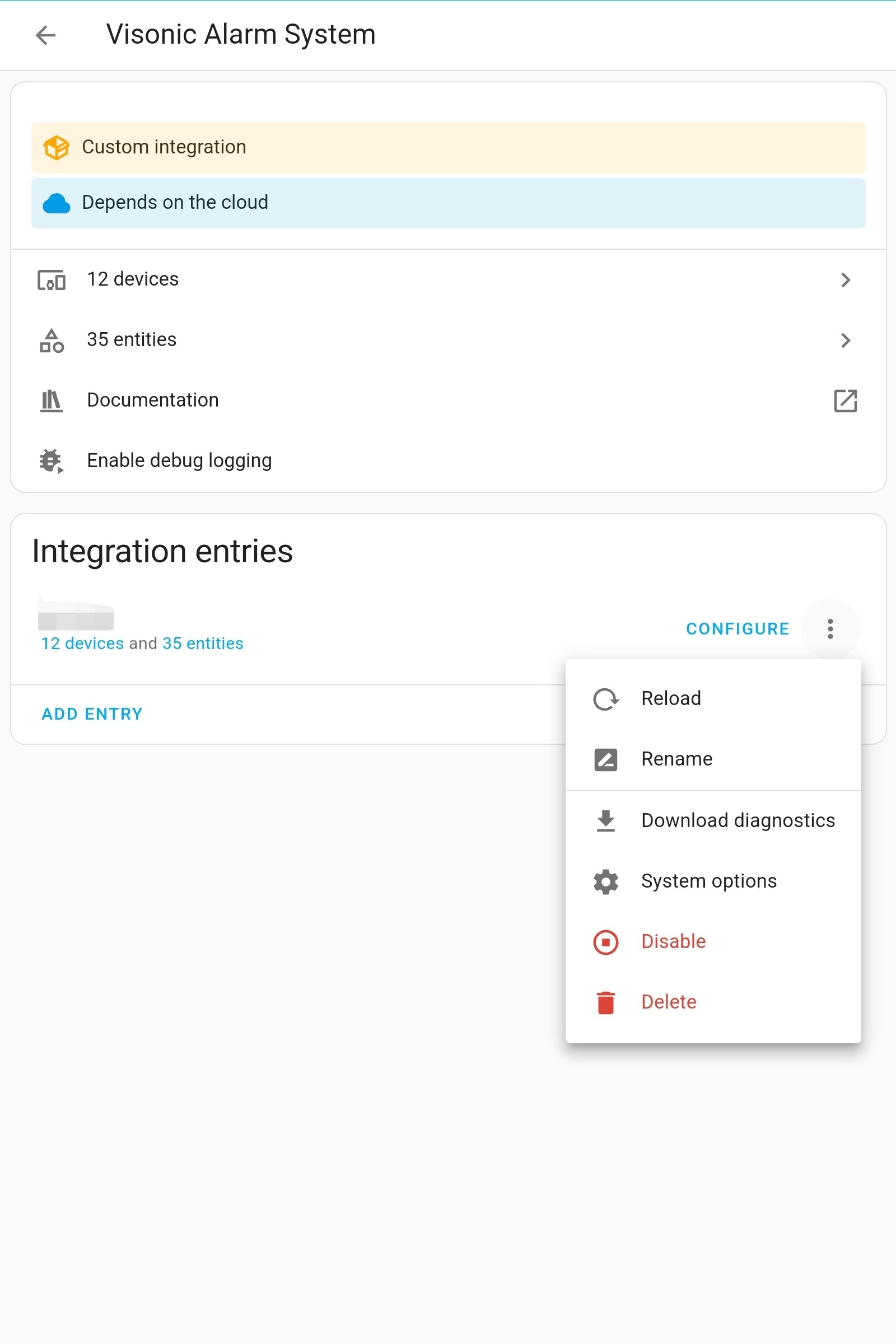Click ADD ENTRY to add integration entry
Image resolution: width=896 pixels, height=1344 pixels.
pos(91,713)
